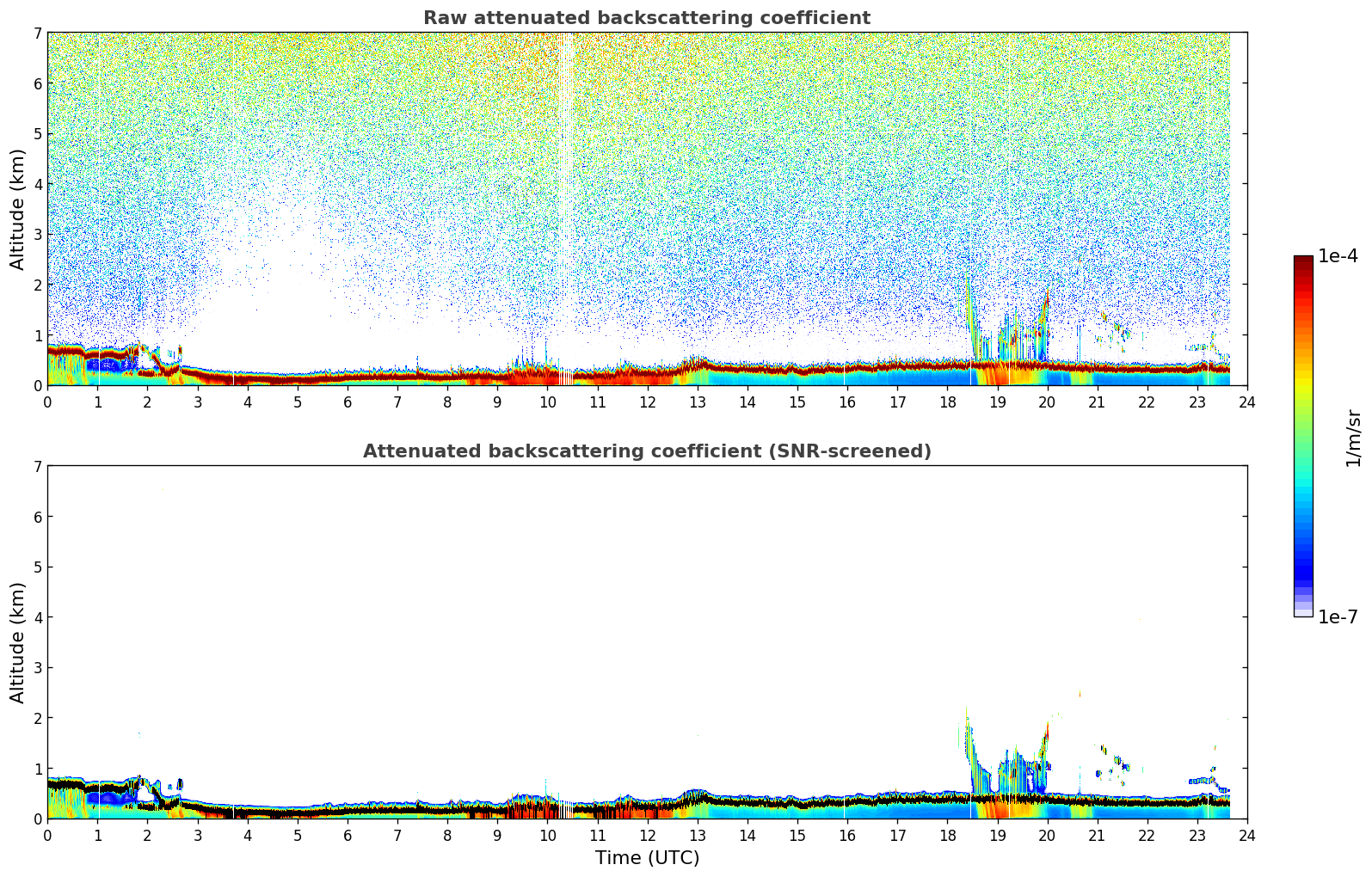Click the title 'Raw attenuated backscattering coefficient'
The width and height of the screenshot is (1372, 877).
click(647, 18)
